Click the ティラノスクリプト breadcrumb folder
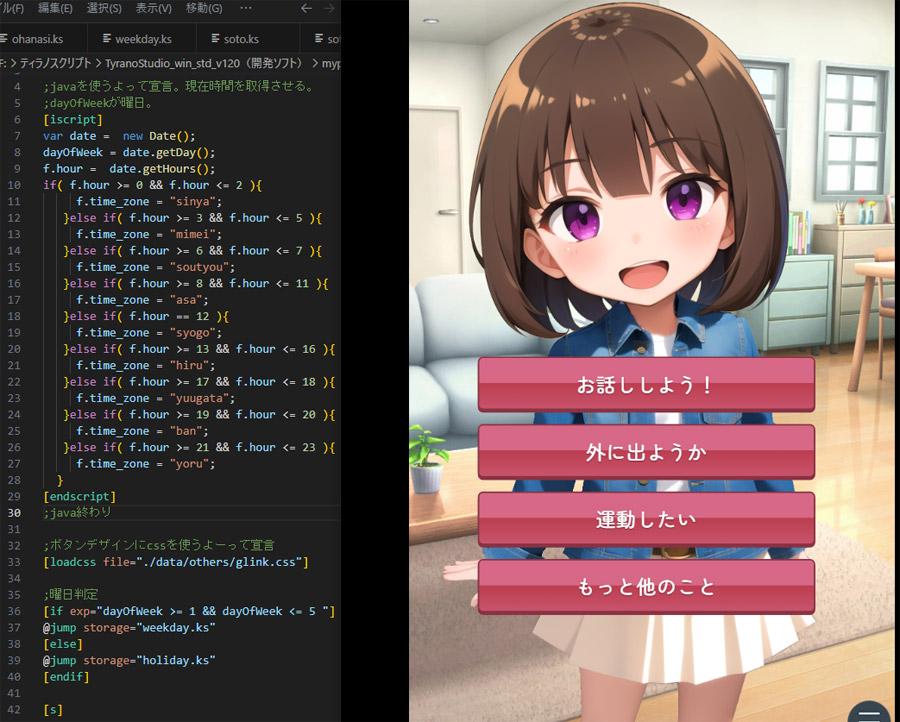 tap(56, 63)
